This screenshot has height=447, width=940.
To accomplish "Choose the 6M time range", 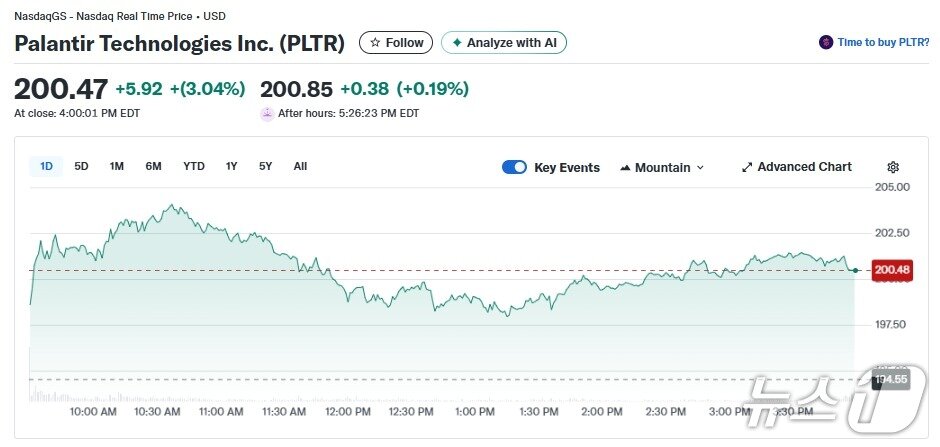I will tap(153, 166).
